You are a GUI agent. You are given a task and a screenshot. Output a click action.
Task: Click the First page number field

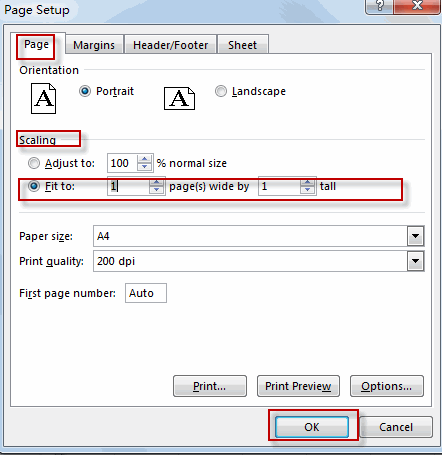[146, 293]
